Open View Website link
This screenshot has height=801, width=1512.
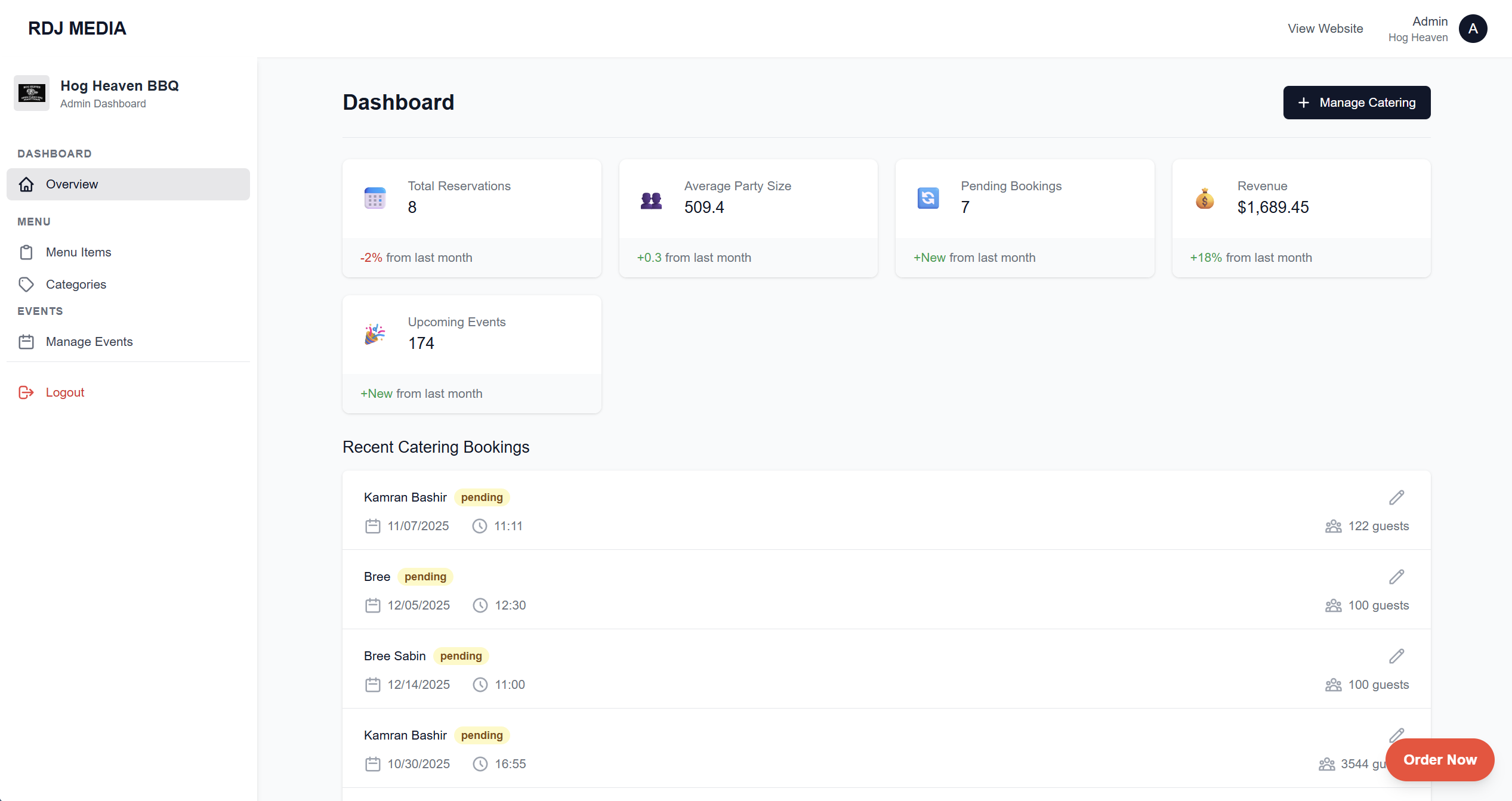pos(1325,28)
